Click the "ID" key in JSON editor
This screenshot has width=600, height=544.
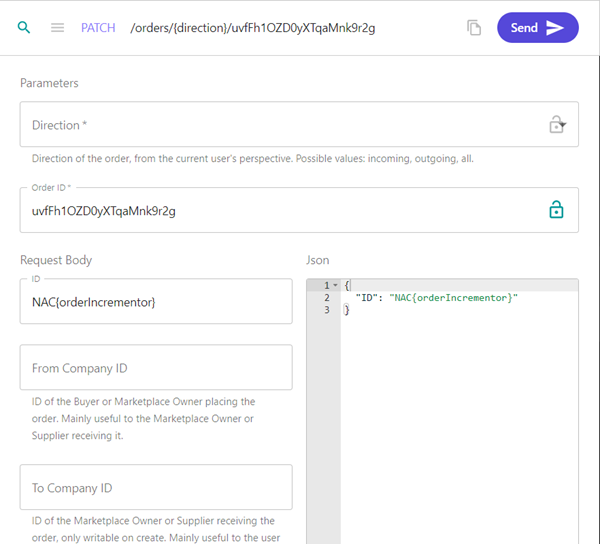(x=367, y=298)
